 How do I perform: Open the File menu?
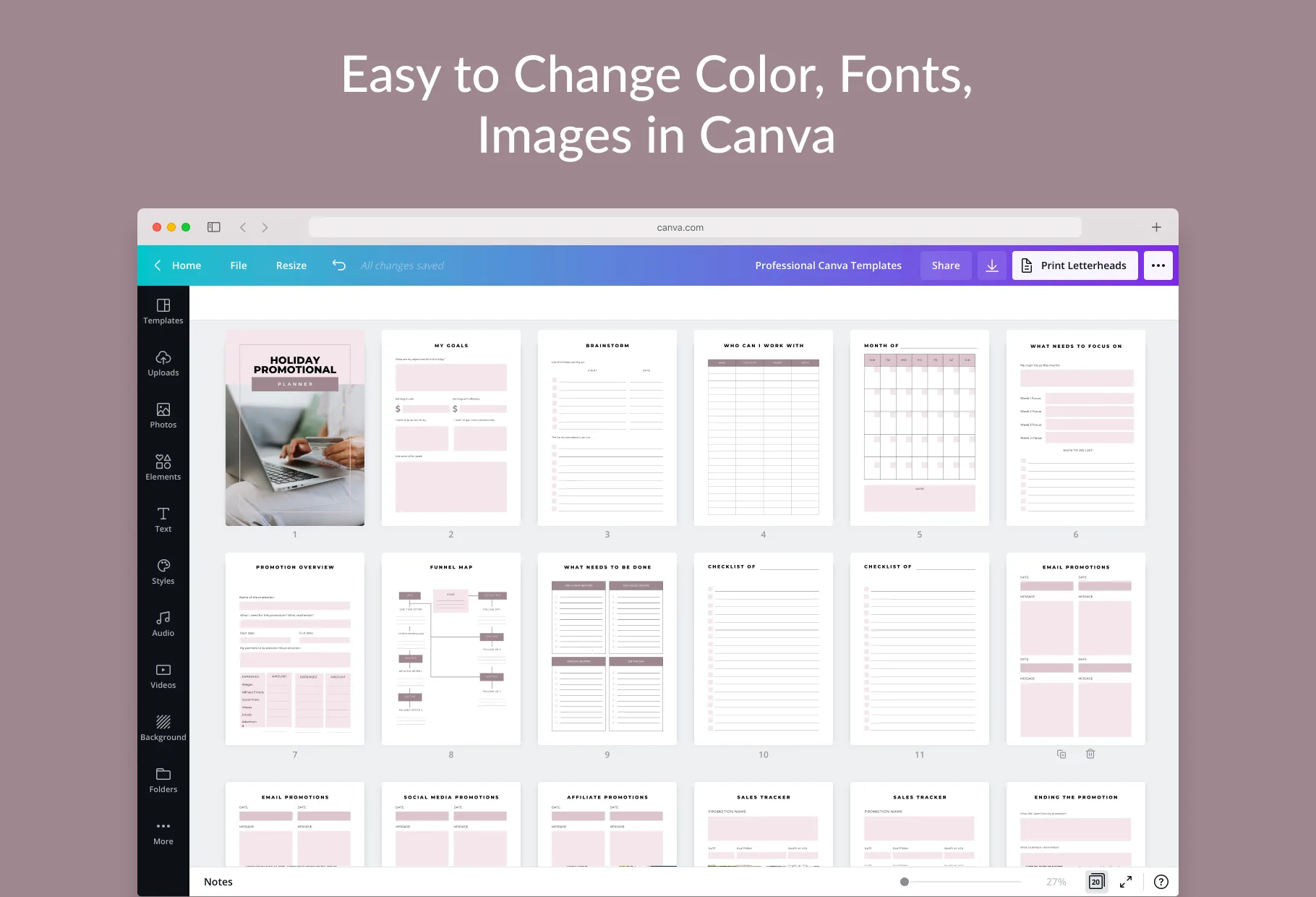click(239, 265)
